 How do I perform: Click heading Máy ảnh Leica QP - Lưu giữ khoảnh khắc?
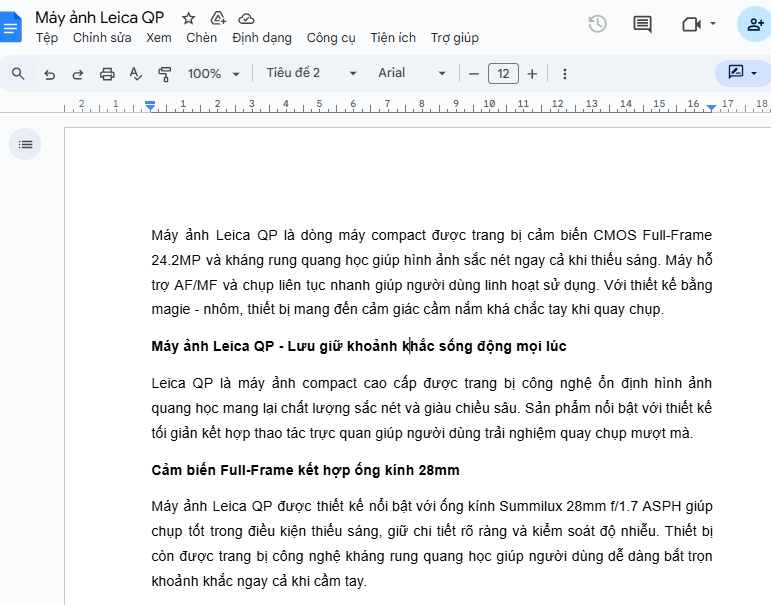(359, 346)
